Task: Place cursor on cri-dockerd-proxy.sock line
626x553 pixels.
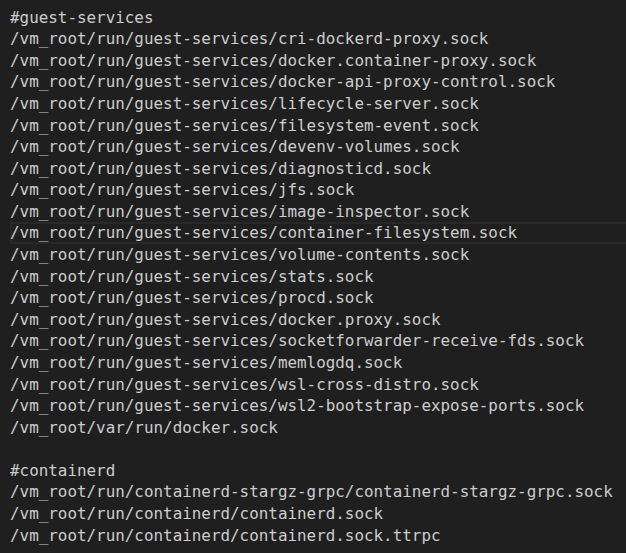Action: (249, 39)
